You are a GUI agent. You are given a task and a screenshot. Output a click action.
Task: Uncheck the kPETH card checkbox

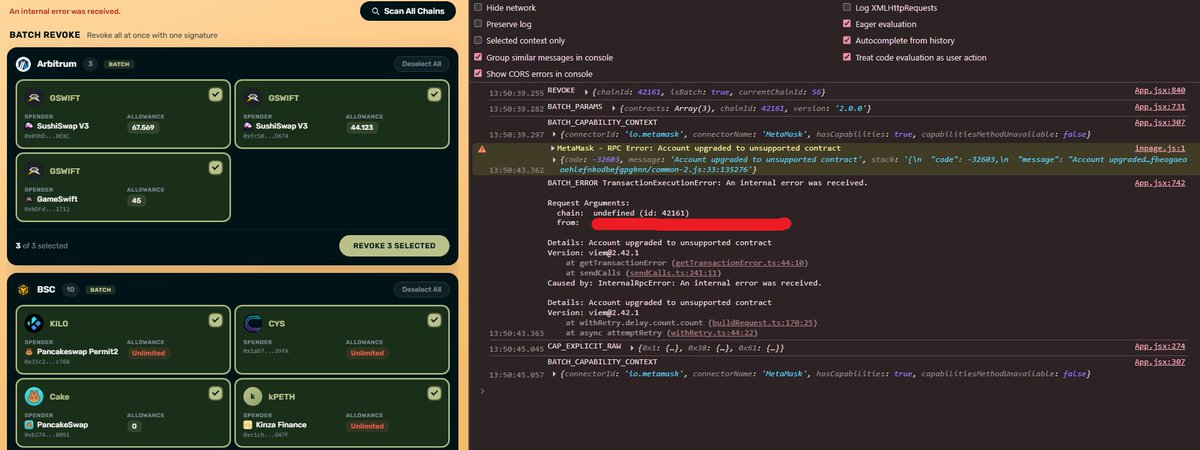click(433, 392)
